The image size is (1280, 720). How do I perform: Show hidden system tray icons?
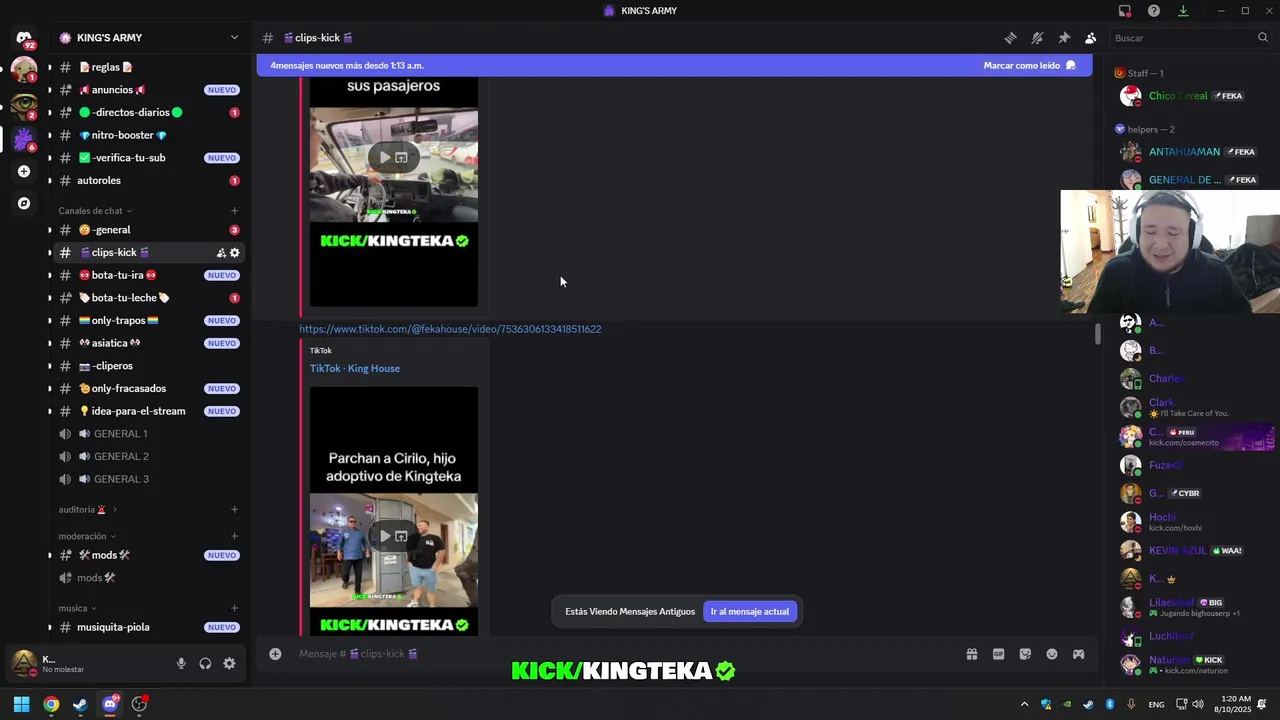(x=1024, y=704)
